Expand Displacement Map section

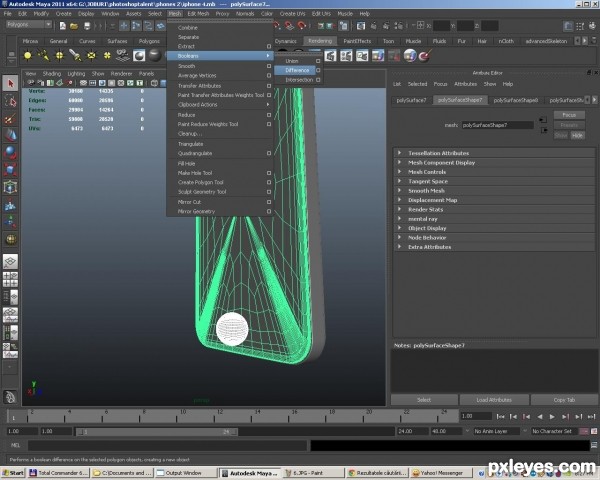click(x=399, y=200)
